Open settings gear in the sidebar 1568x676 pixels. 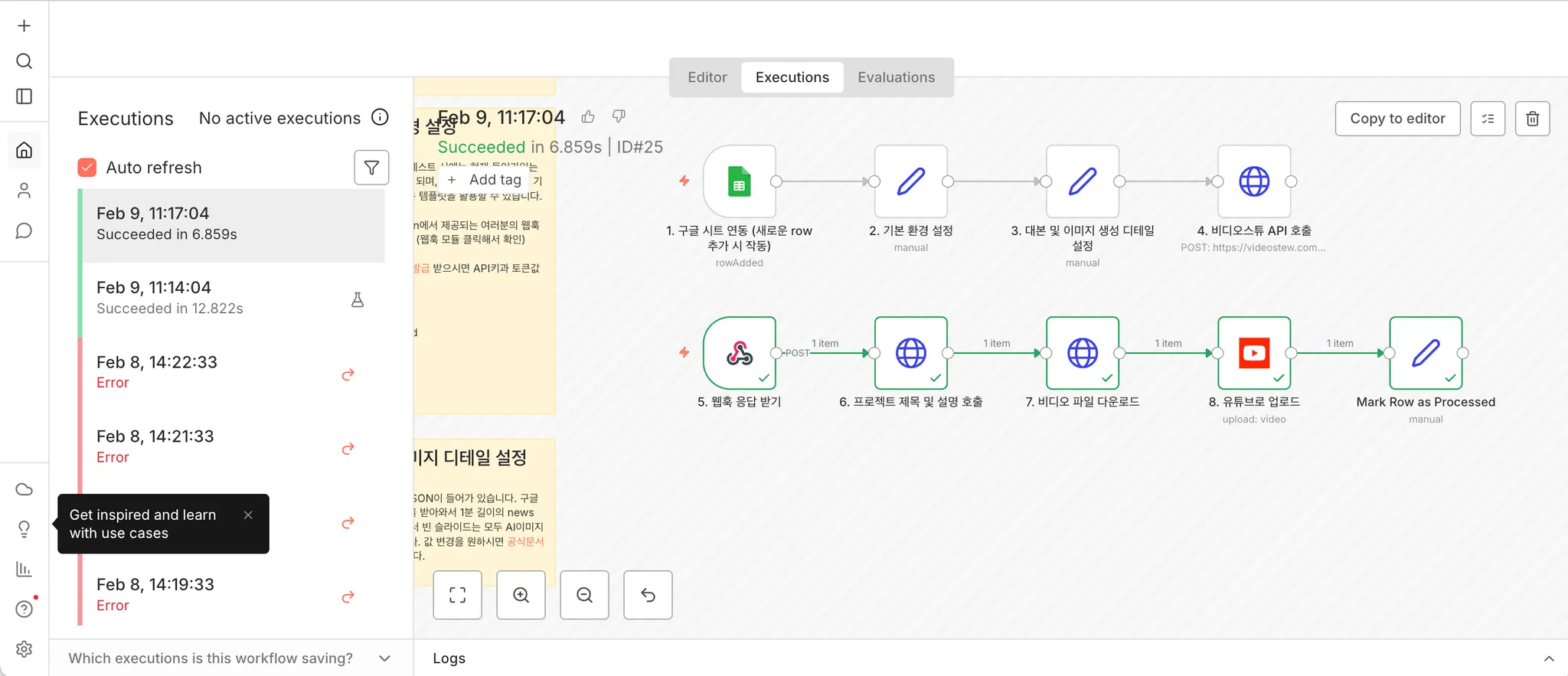(x=24, y=649)
